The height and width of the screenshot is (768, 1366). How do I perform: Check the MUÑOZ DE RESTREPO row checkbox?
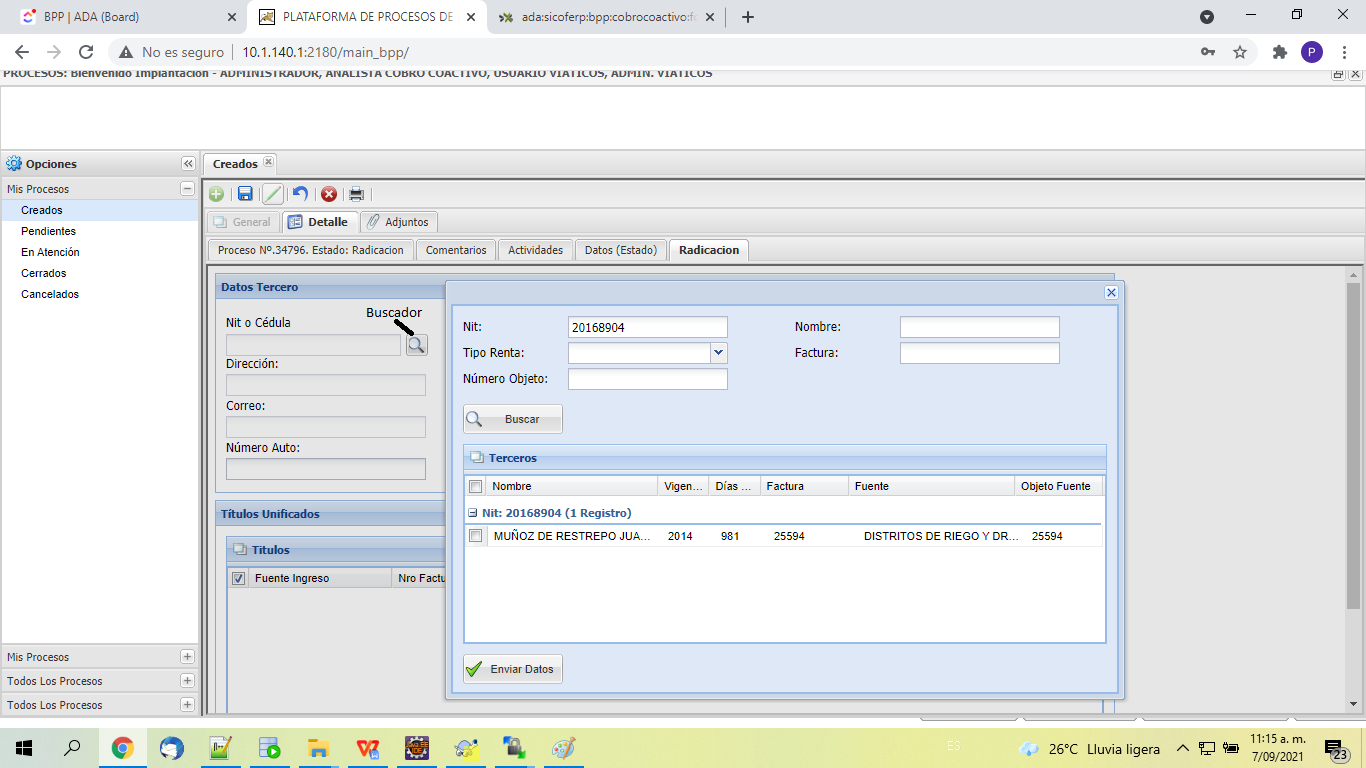476,536
